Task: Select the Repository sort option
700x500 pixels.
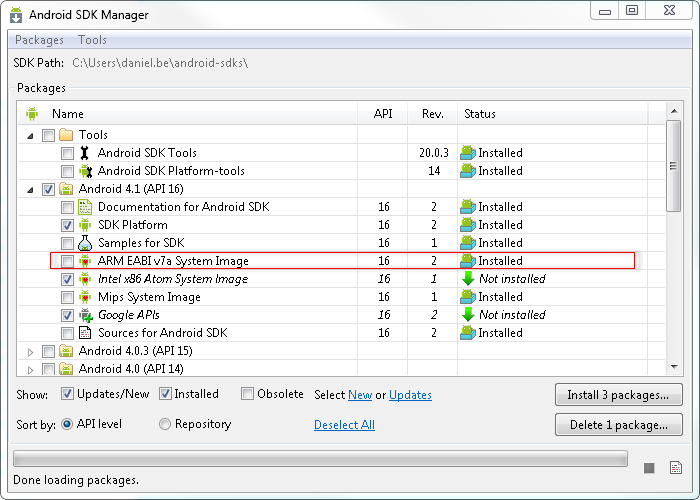Action: (x=165, y=424)
